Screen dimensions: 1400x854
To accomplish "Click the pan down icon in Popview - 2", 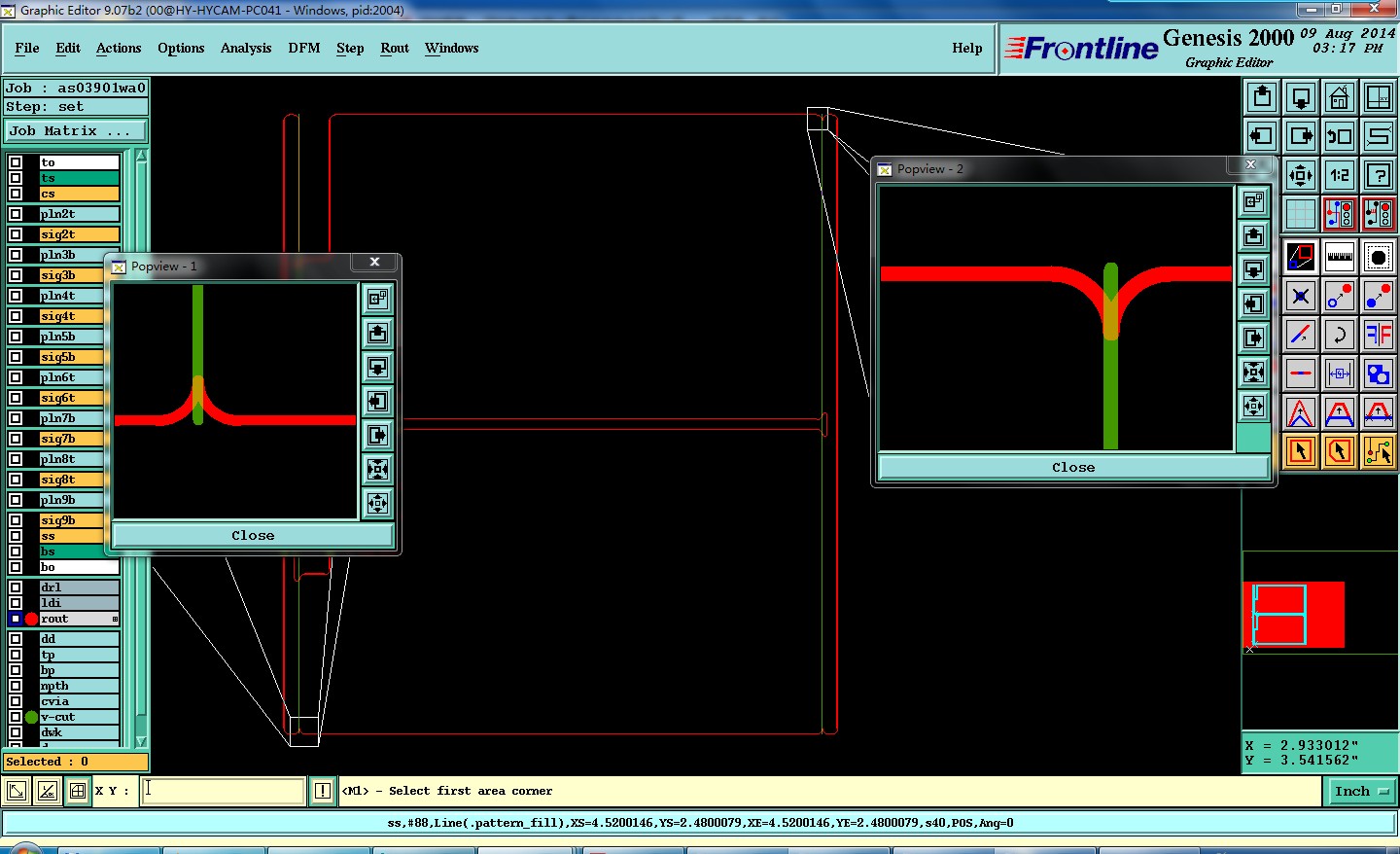I will coord(1253,270).
